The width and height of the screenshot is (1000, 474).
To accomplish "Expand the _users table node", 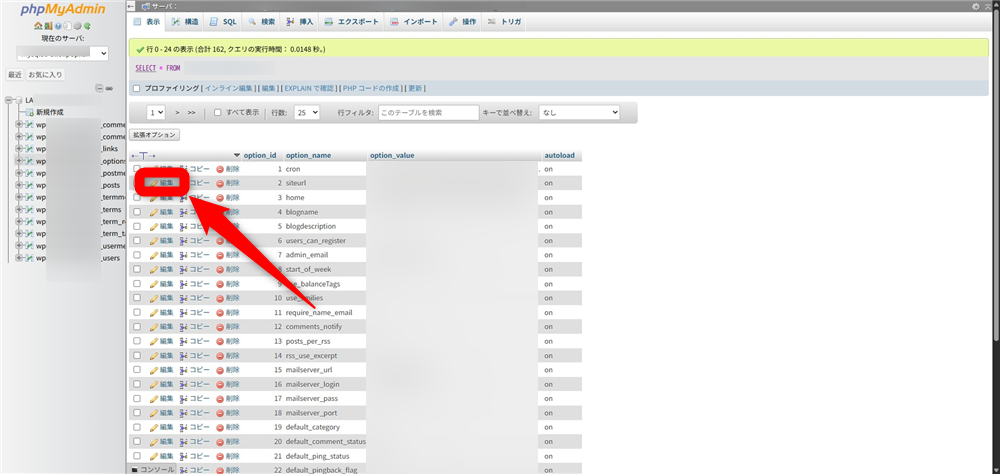I will click(19, 258).
